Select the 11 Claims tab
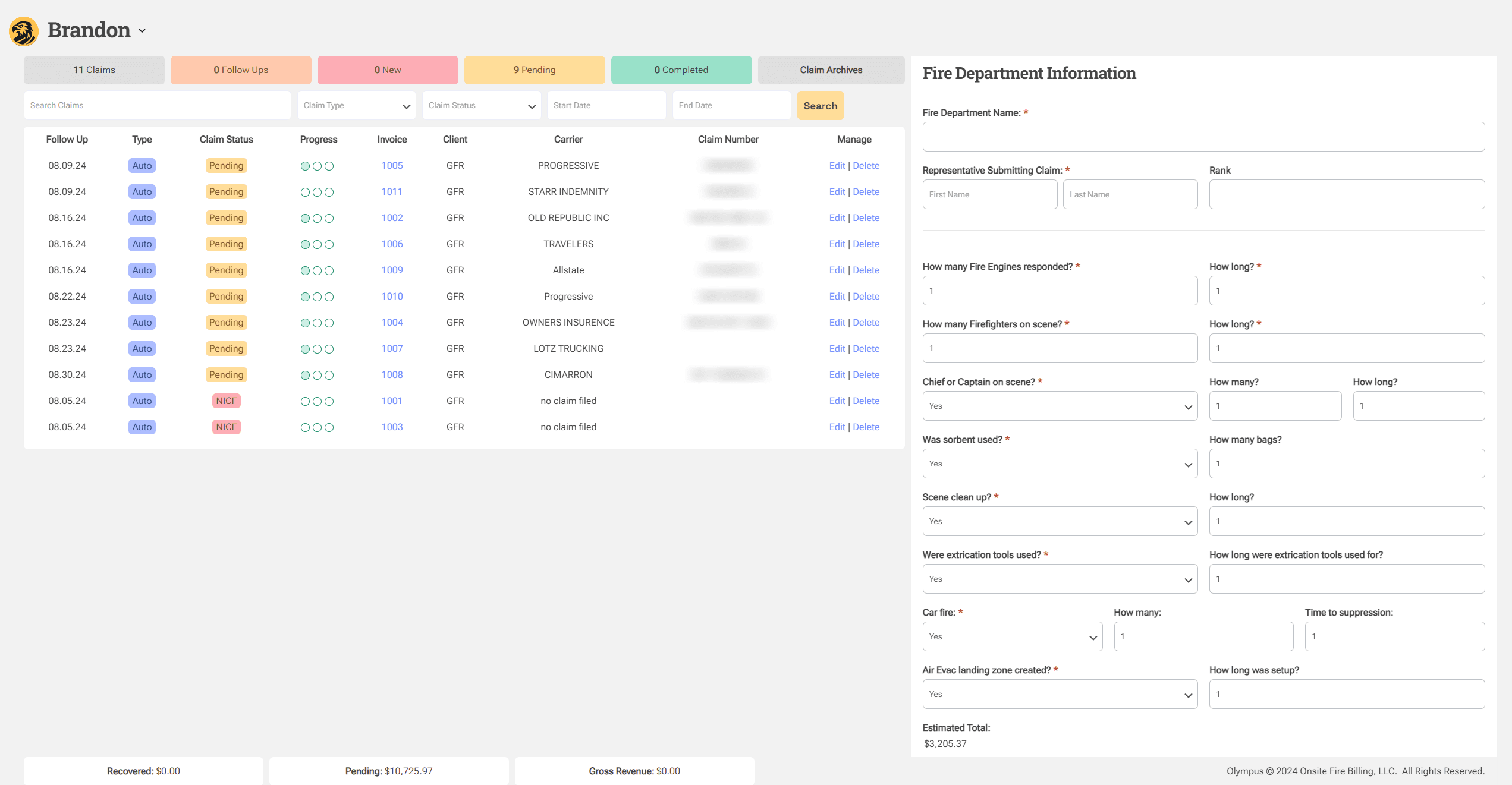 point(94,70)
